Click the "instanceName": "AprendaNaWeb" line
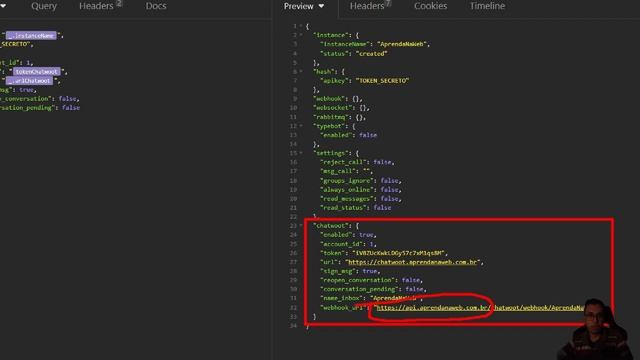The height and width of the screenshot is (360, 640). pos(375,44)
